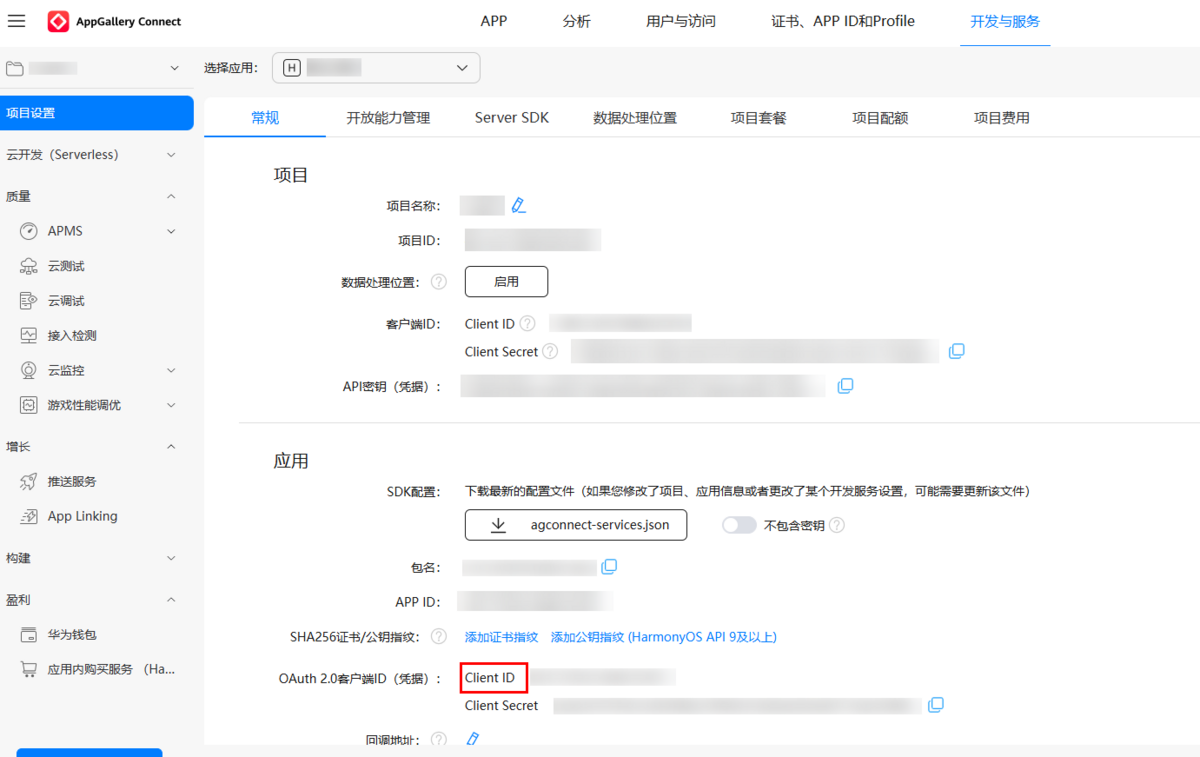The image size is (1200, 757).
Task: Open the 证书、APP ID和Profile menu
Action: point(843,21)
